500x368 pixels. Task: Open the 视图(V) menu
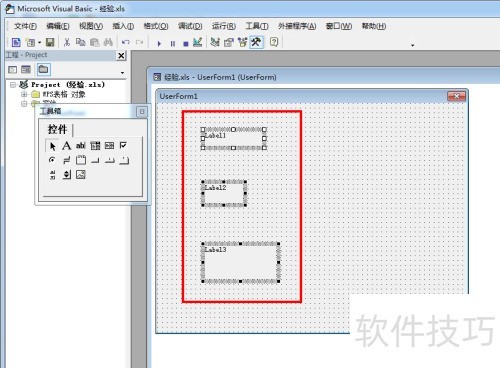click(91, 26)
